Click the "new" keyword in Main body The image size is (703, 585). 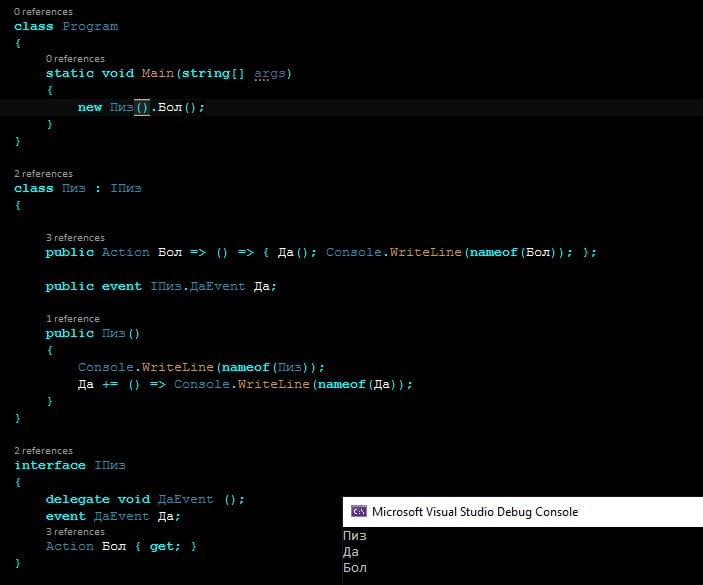point(90,108)
